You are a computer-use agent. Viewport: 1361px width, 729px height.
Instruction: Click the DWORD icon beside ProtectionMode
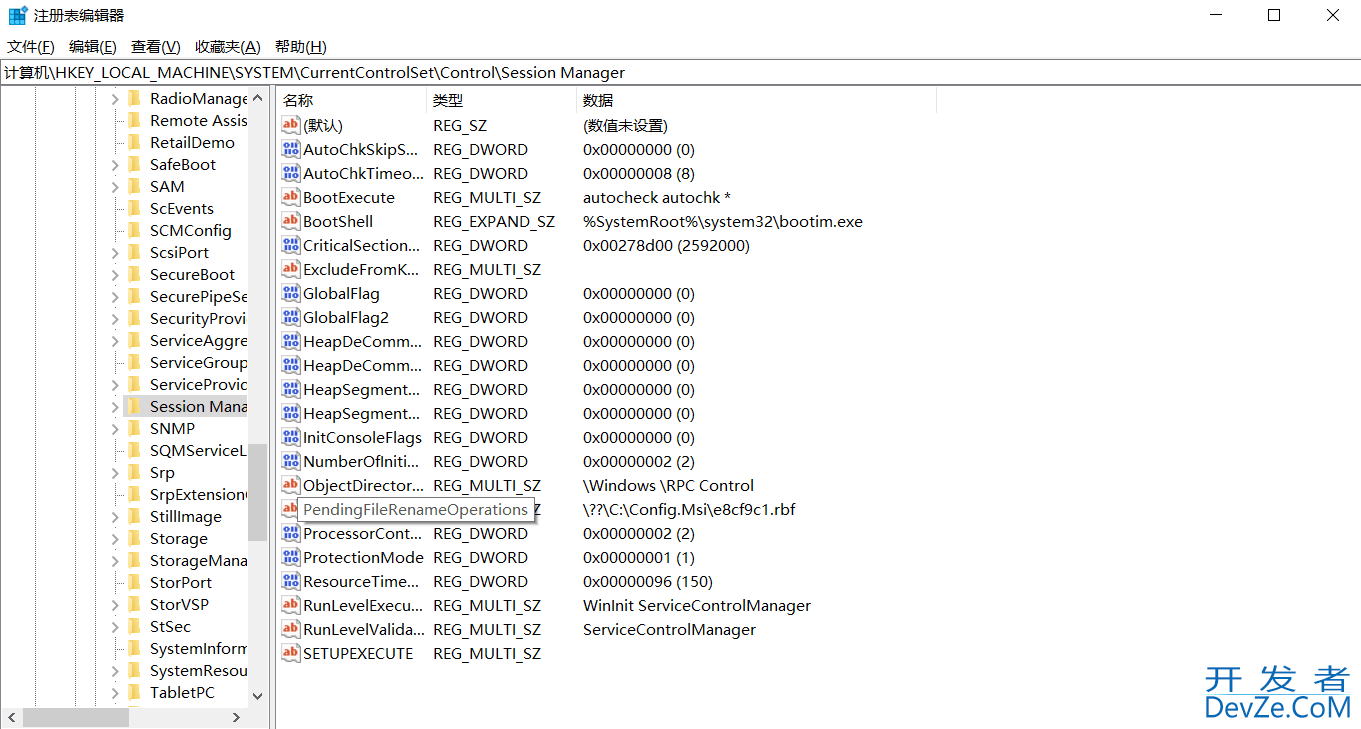(291, 557)
